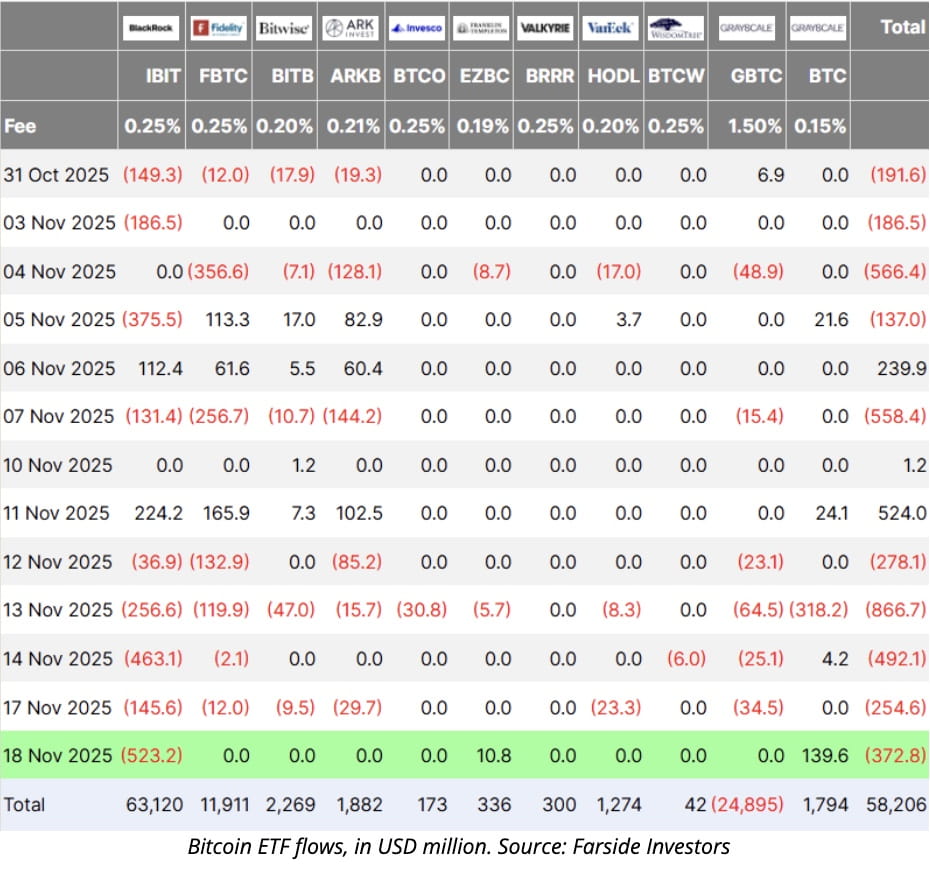Image resolution: width=930 pixels, height=874 pixels.
Task: Click the 31 Oct 2025 date cell
Action: [56, 175]
